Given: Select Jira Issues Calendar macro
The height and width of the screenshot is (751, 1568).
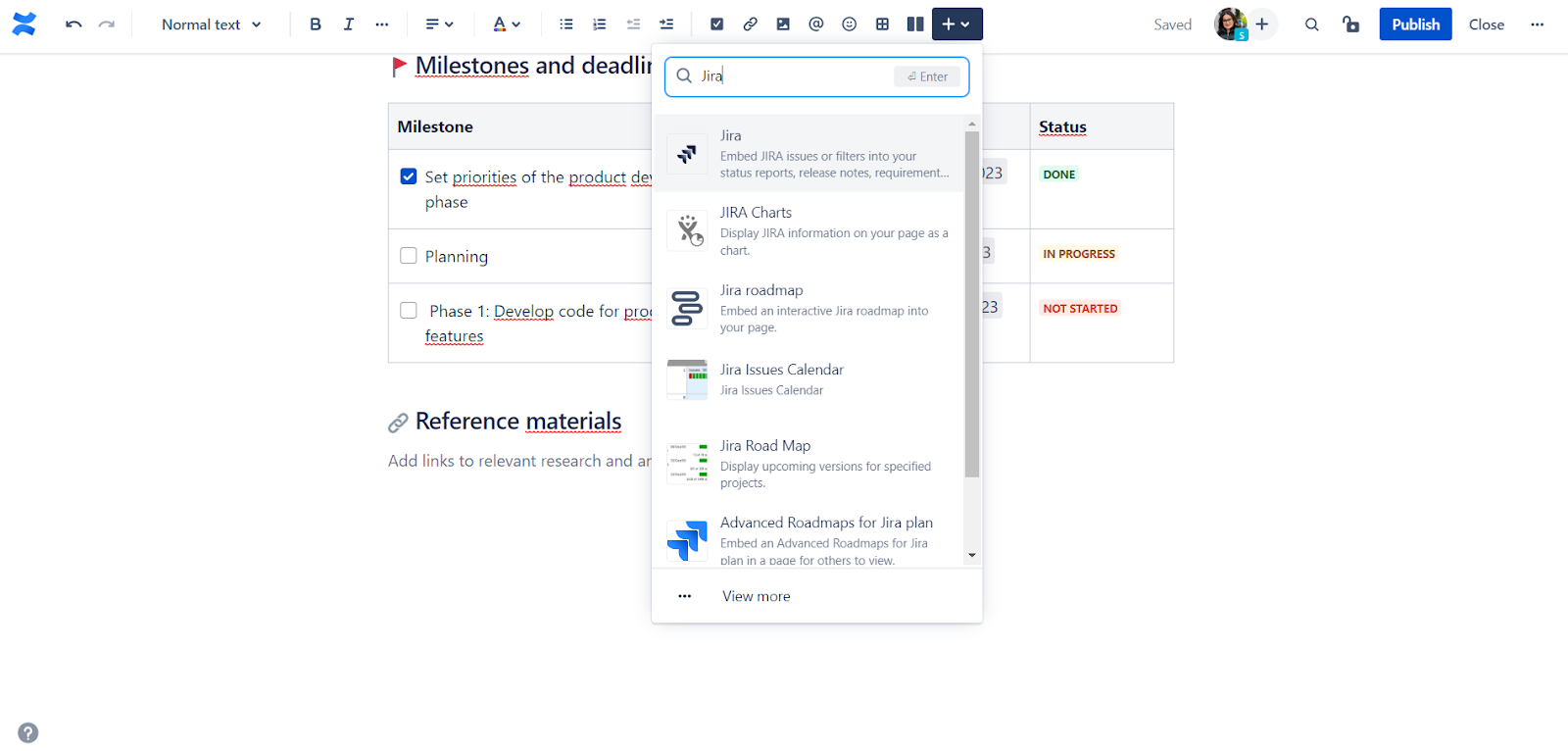Looking at the screenshot, I should click(808, 379).
